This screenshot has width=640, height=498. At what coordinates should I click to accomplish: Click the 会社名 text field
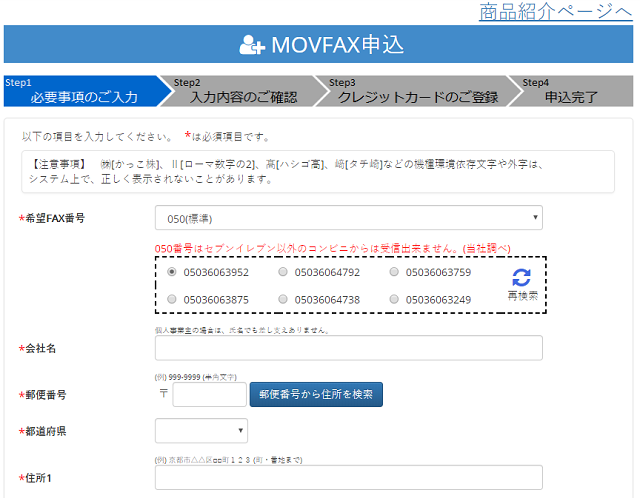click(x=348, y=348)
